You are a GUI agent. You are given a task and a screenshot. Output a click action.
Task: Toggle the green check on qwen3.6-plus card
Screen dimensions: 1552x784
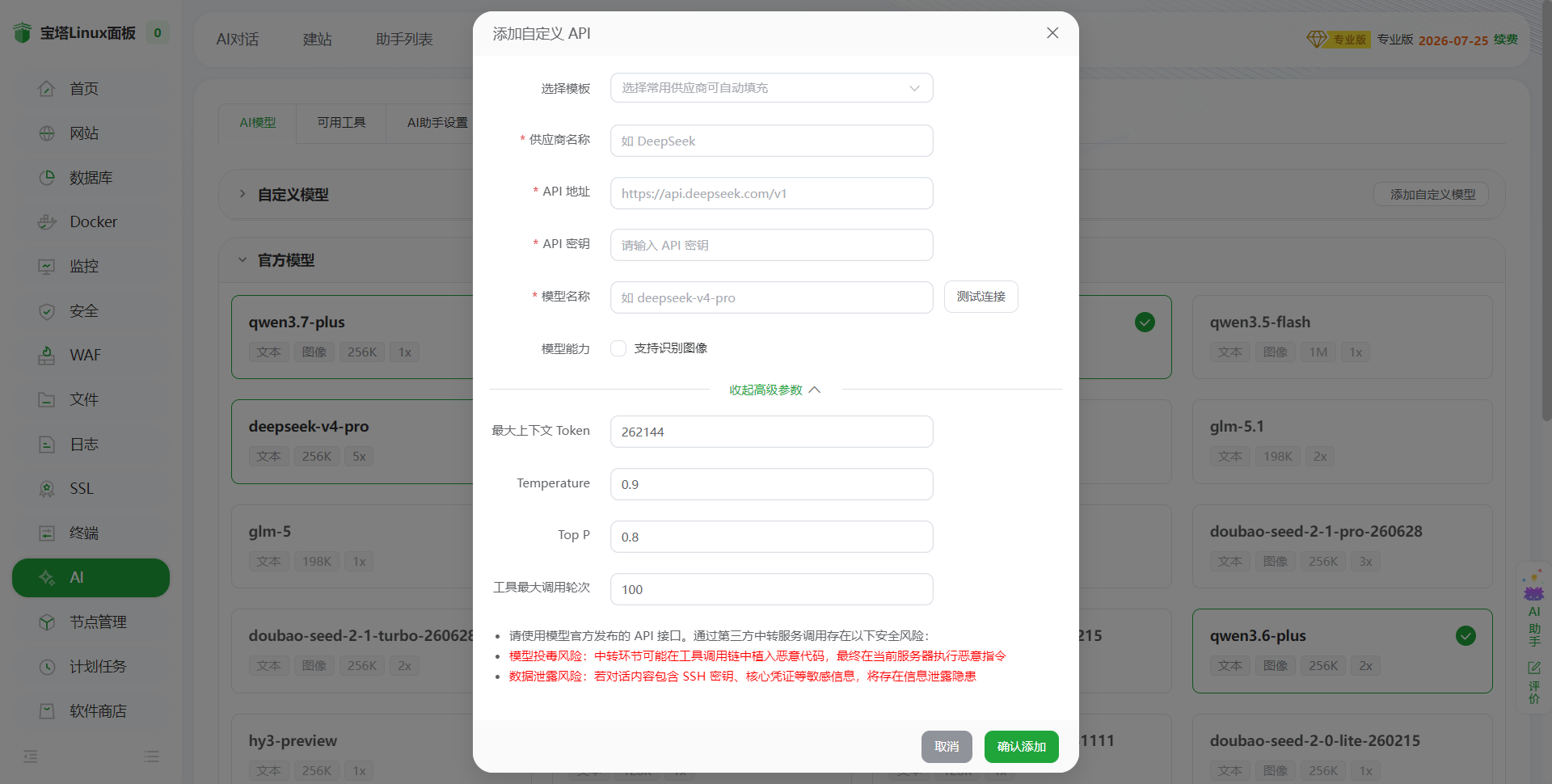1466,636
